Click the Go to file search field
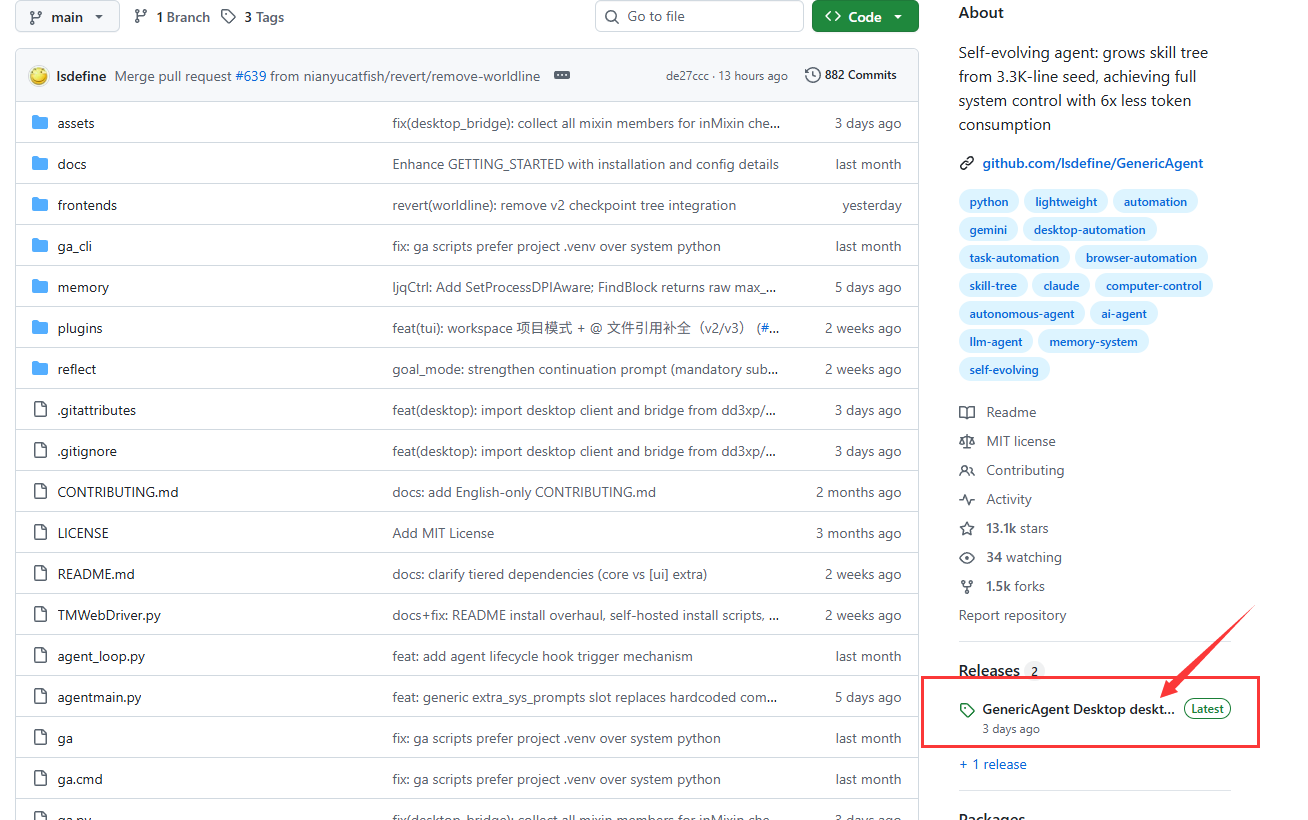 pos(699,17)
